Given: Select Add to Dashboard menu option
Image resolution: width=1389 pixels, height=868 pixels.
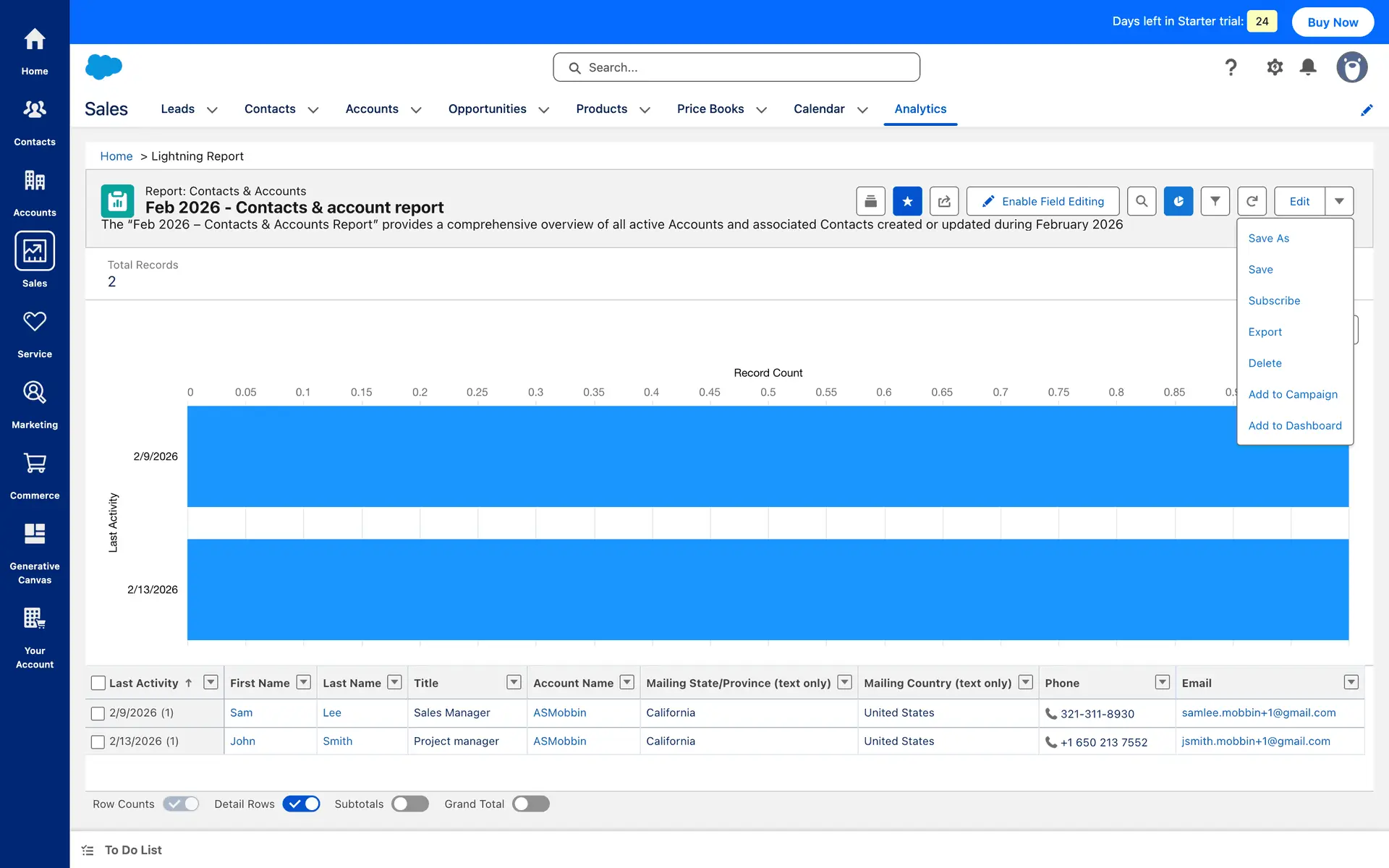Looking at the screenshot, I should click(x=1294, y=425).
